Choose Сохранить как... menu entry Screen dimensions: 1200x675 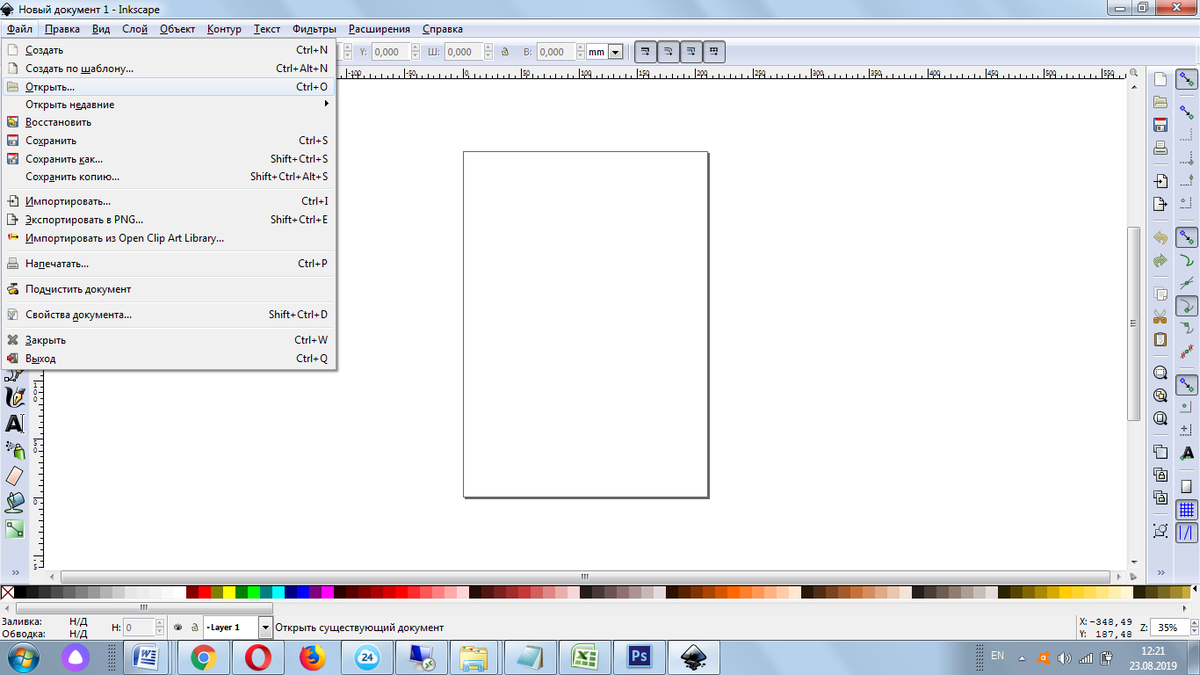[168, 159]
